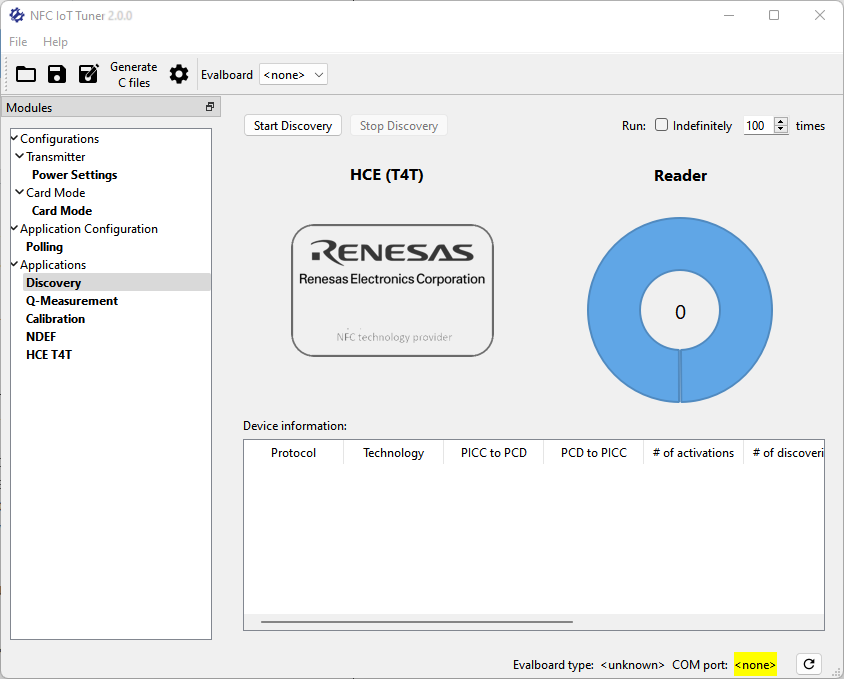Undock the Modules panel float icon

click(x=210, y=107)
